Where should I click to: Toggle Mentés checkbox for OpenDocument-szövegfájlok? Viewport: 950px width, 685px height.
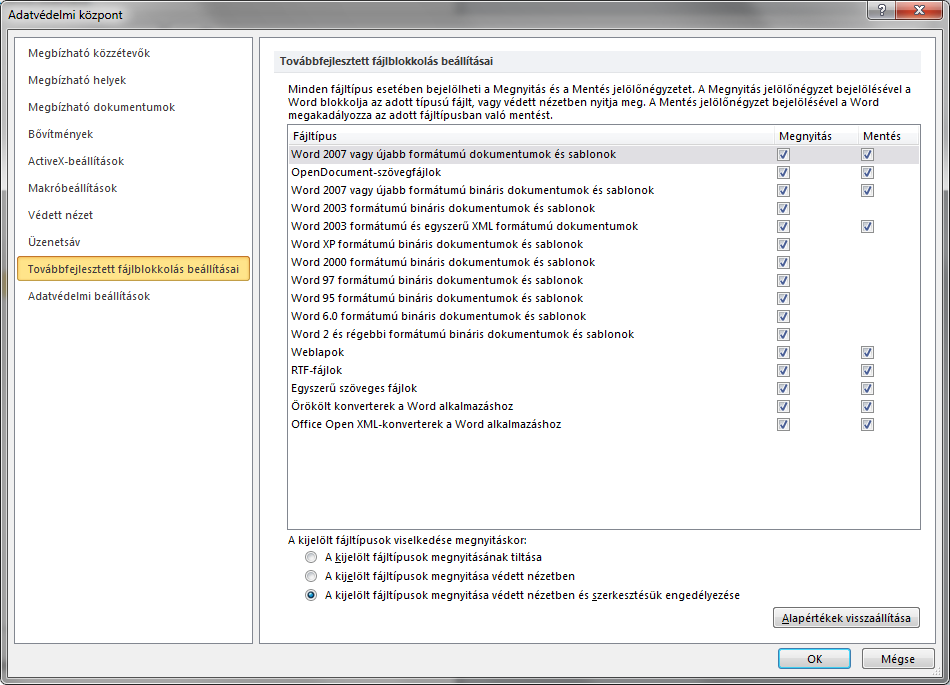pyautogui.click(x=868, y=173)
